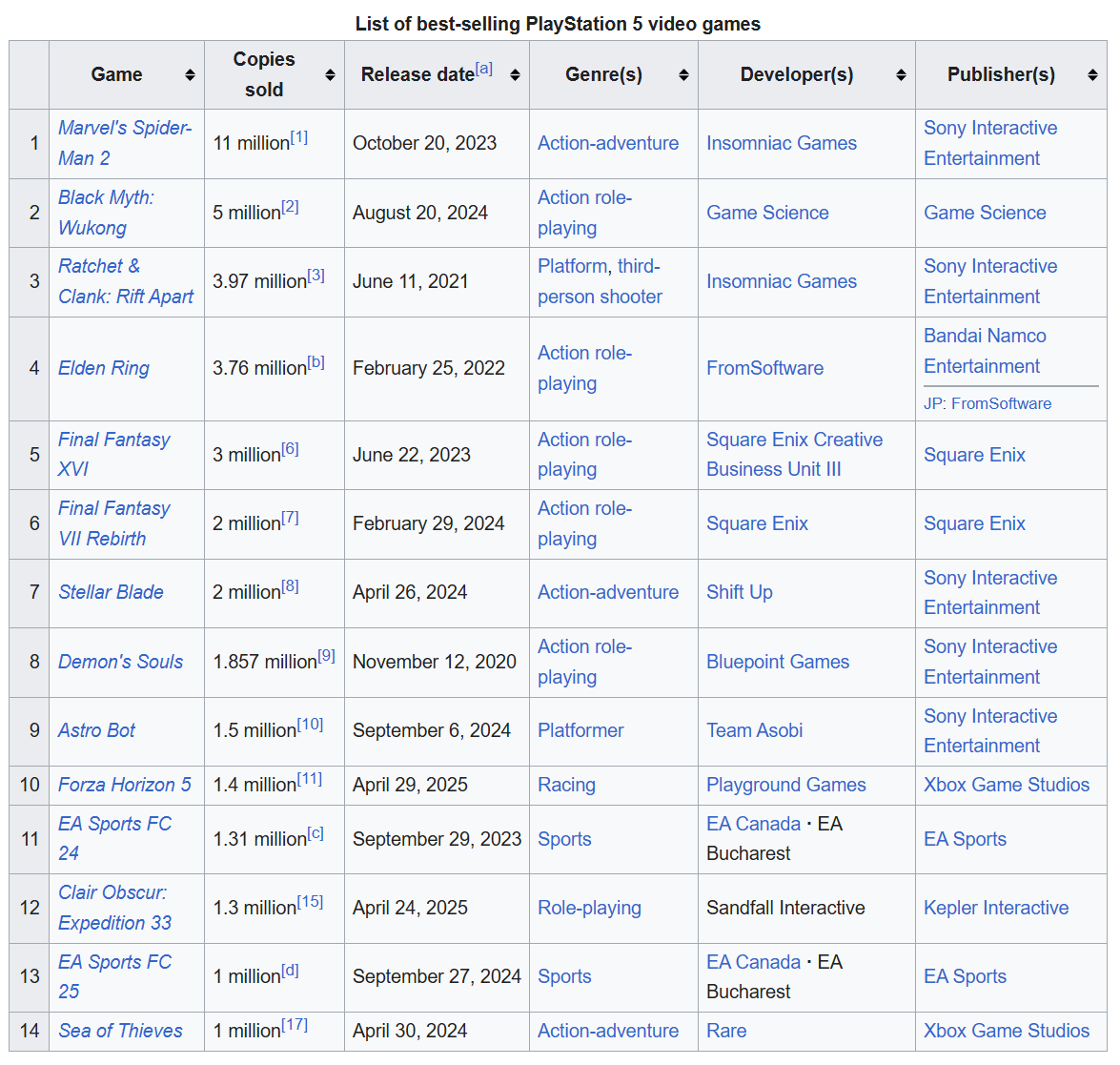Open Clair Obscur: Expedition 33 link
The image size is (1120, 1065).
pos(115,908)
